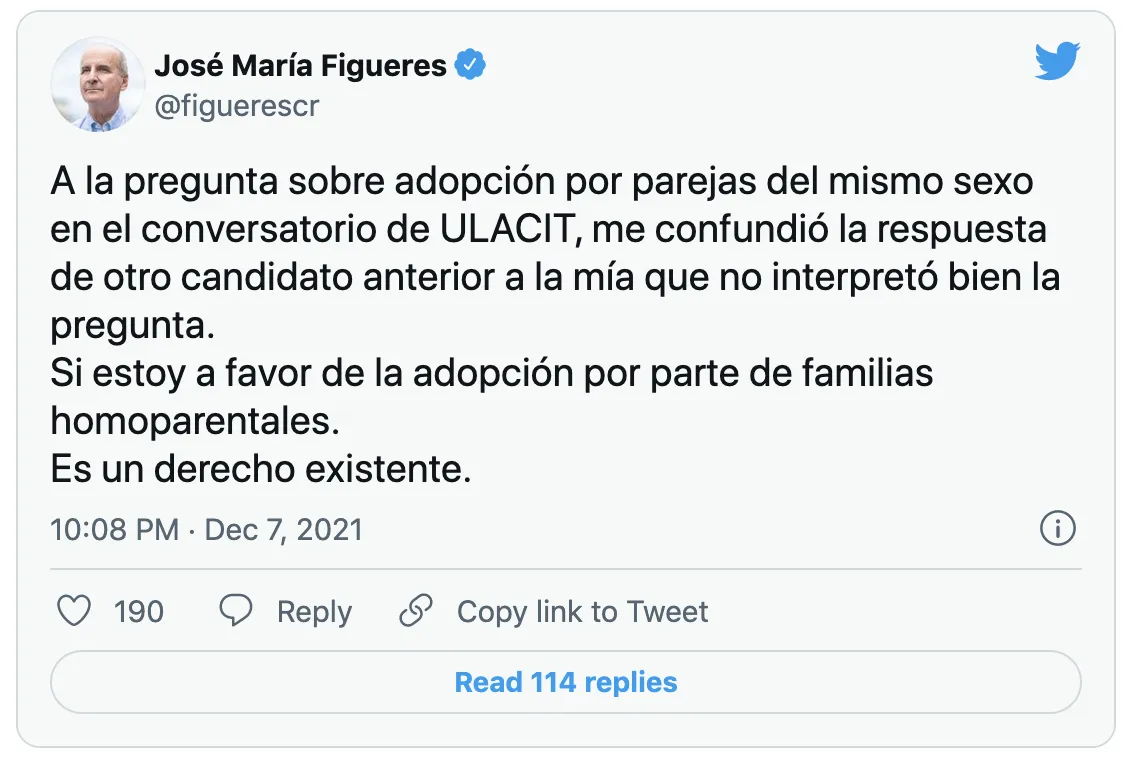
Task: Select Copy link to Tweet text
Action: [582, 611]
